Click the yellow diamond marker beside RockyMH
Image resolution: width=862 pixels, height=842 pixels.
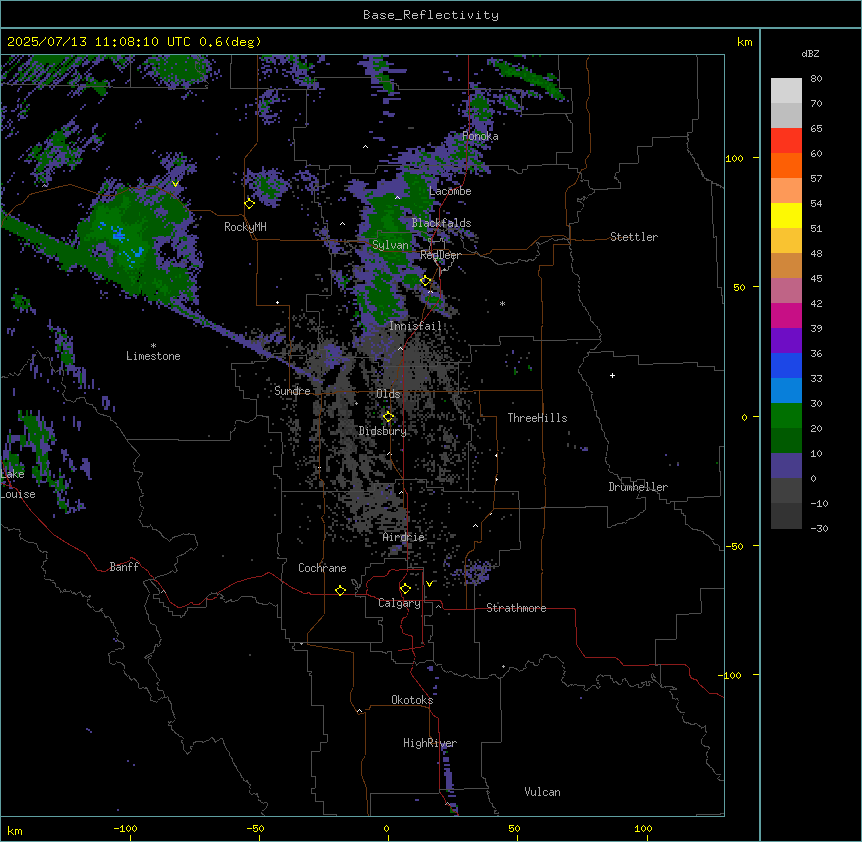pos(250,204)
